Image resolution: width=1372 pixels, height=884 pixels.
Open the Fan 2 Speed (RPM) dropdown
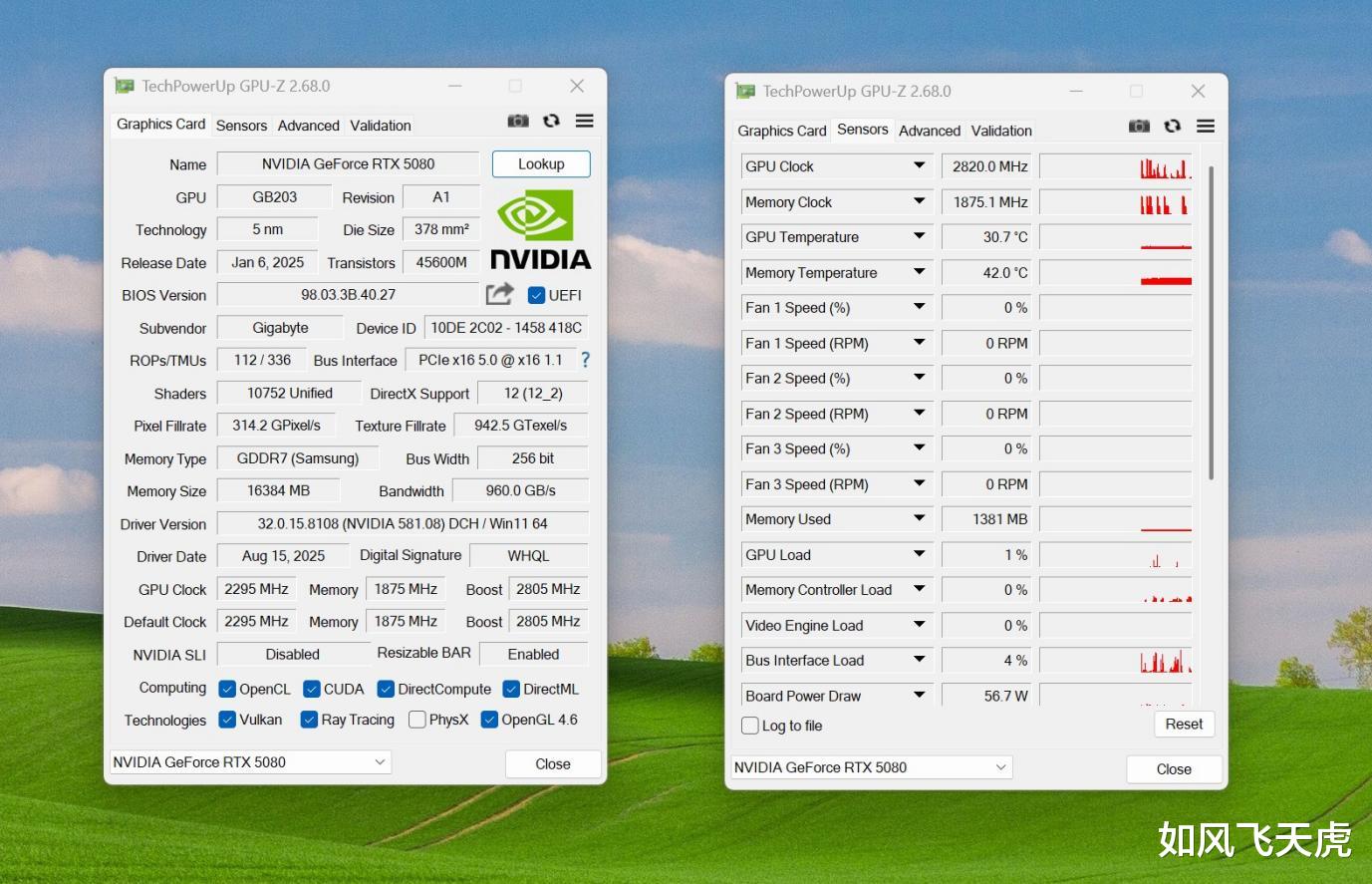coord(920,414)
